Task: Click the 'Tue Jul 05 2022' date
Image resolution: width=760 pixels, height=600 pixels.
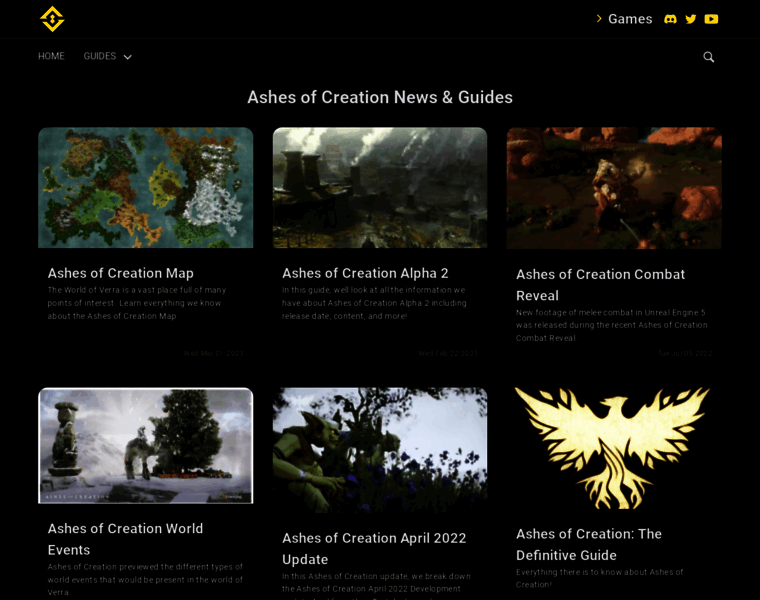Action: (685, 353)
